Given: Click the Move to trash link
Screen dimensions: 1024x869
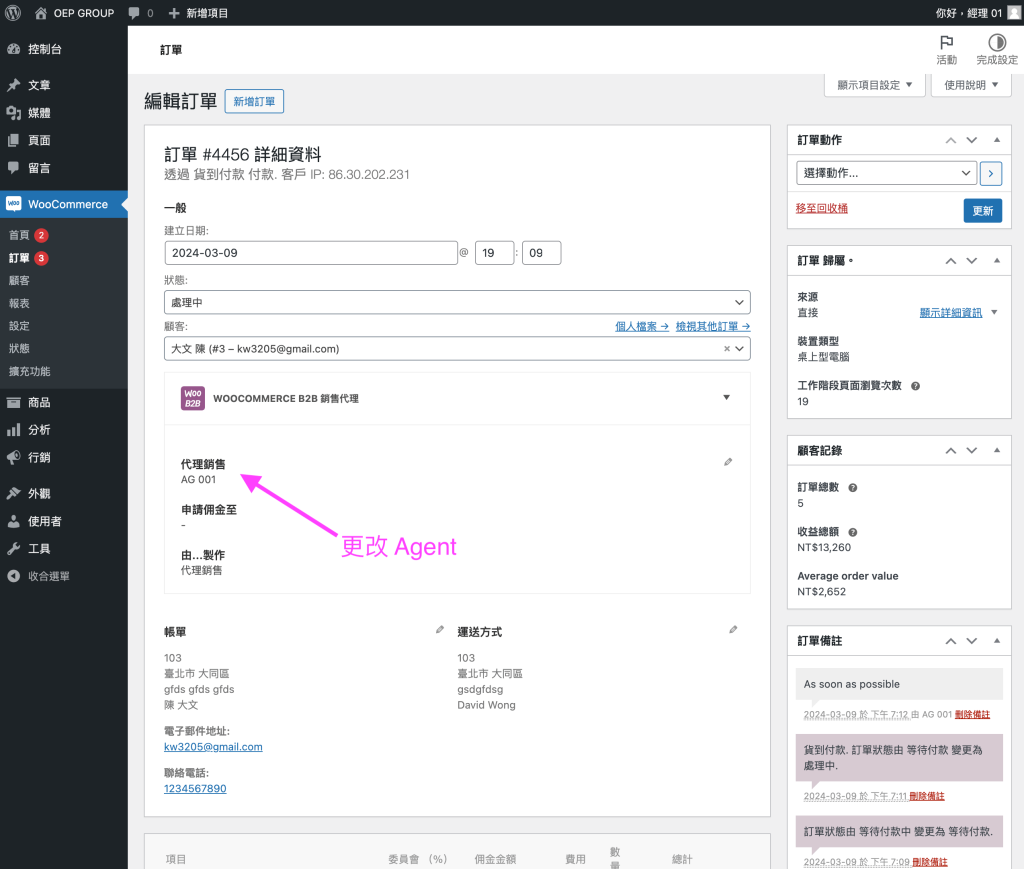Looking at the screenshot, I should pyautogui.click(x=821, y=208).
